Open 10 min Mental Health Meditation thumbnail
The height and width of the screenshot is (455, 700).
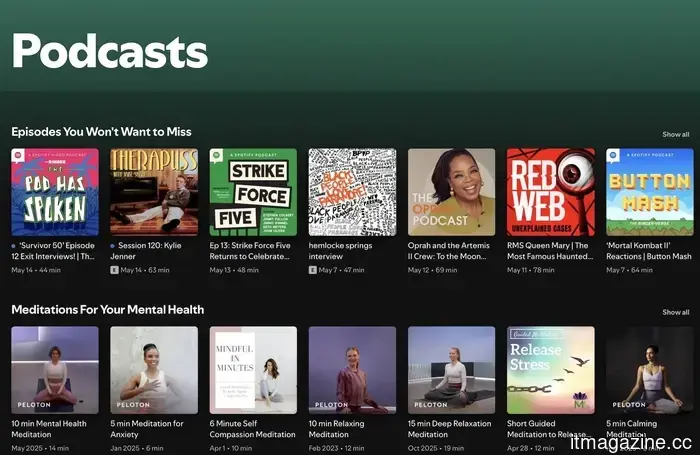55,370
